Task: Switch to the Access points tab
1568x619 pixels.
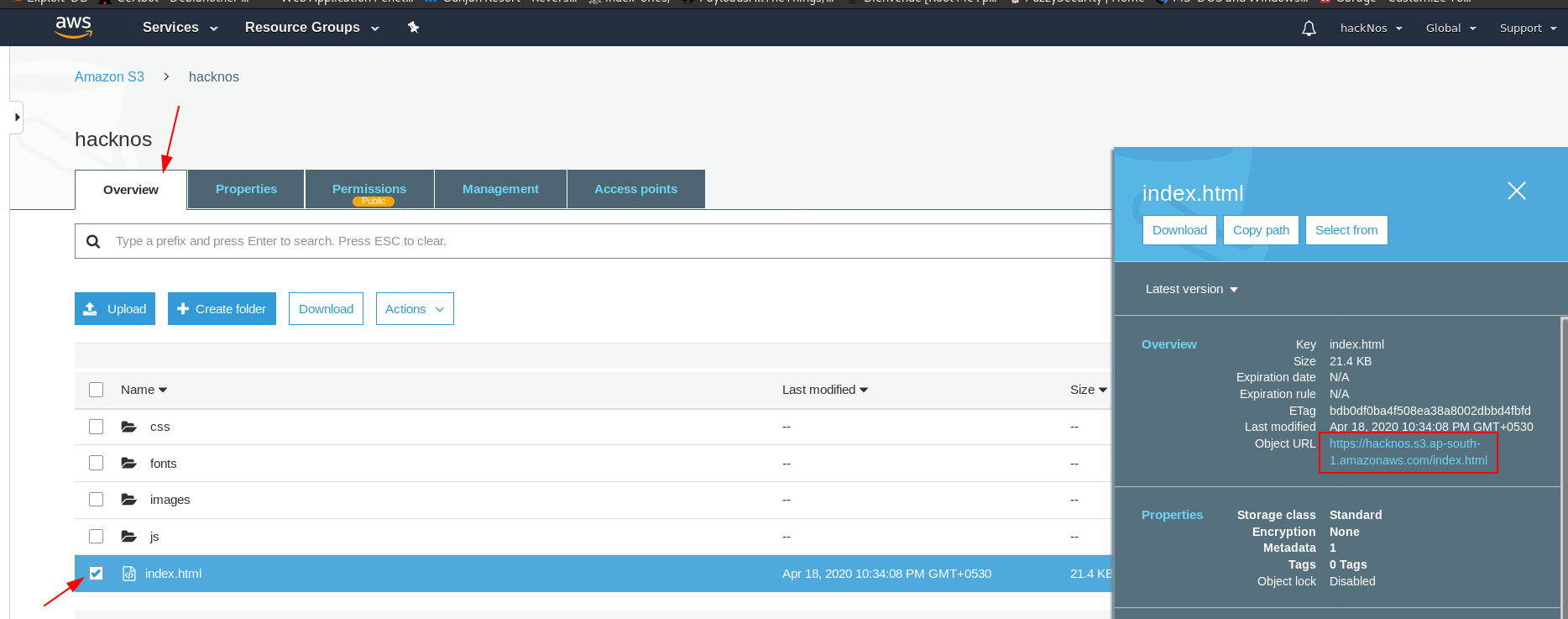Action: pos(635,189)
